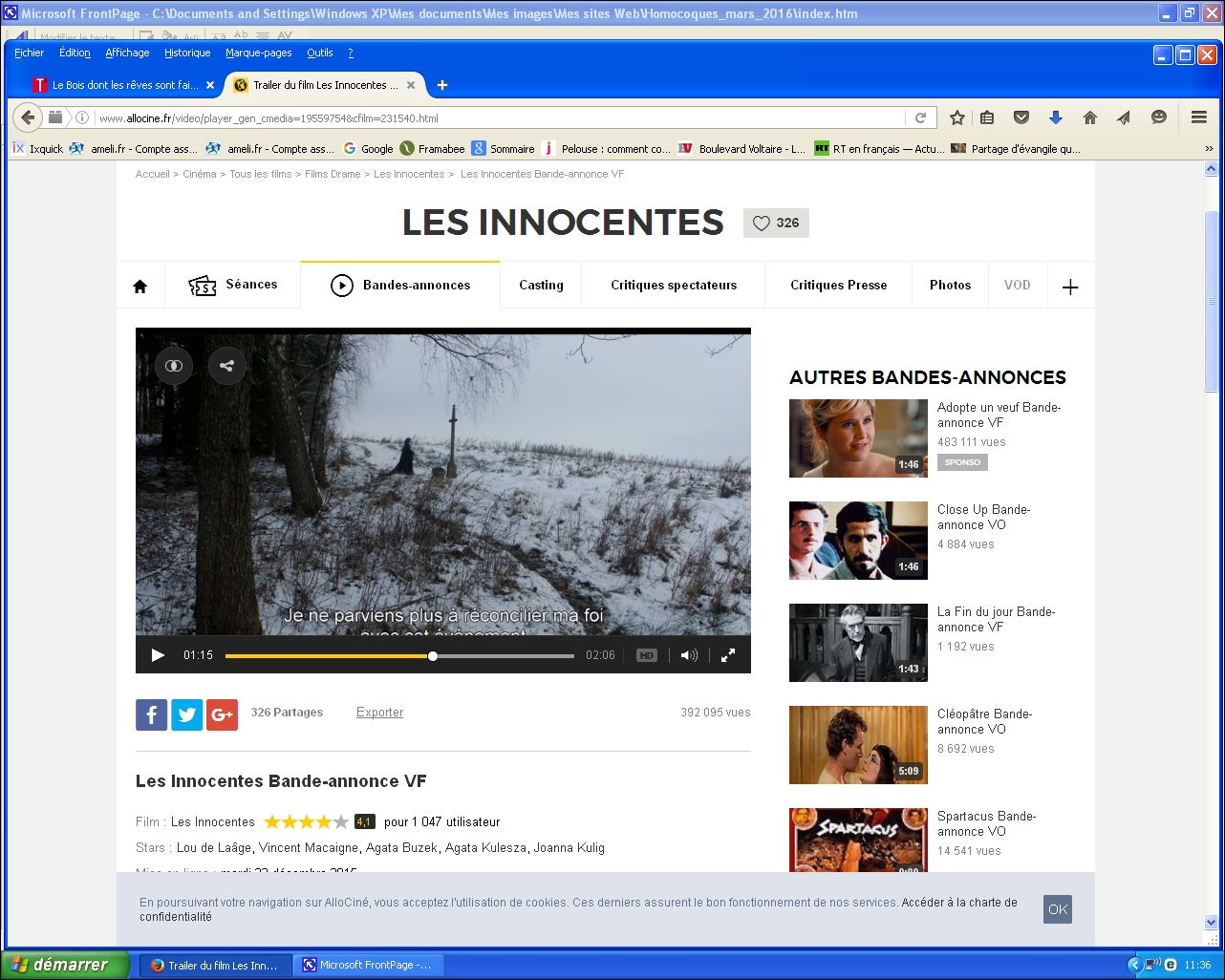The height and width of the screenshot is (980, 1225).
Task: Switch the video to fullscreen
Action: pos(728,655)
